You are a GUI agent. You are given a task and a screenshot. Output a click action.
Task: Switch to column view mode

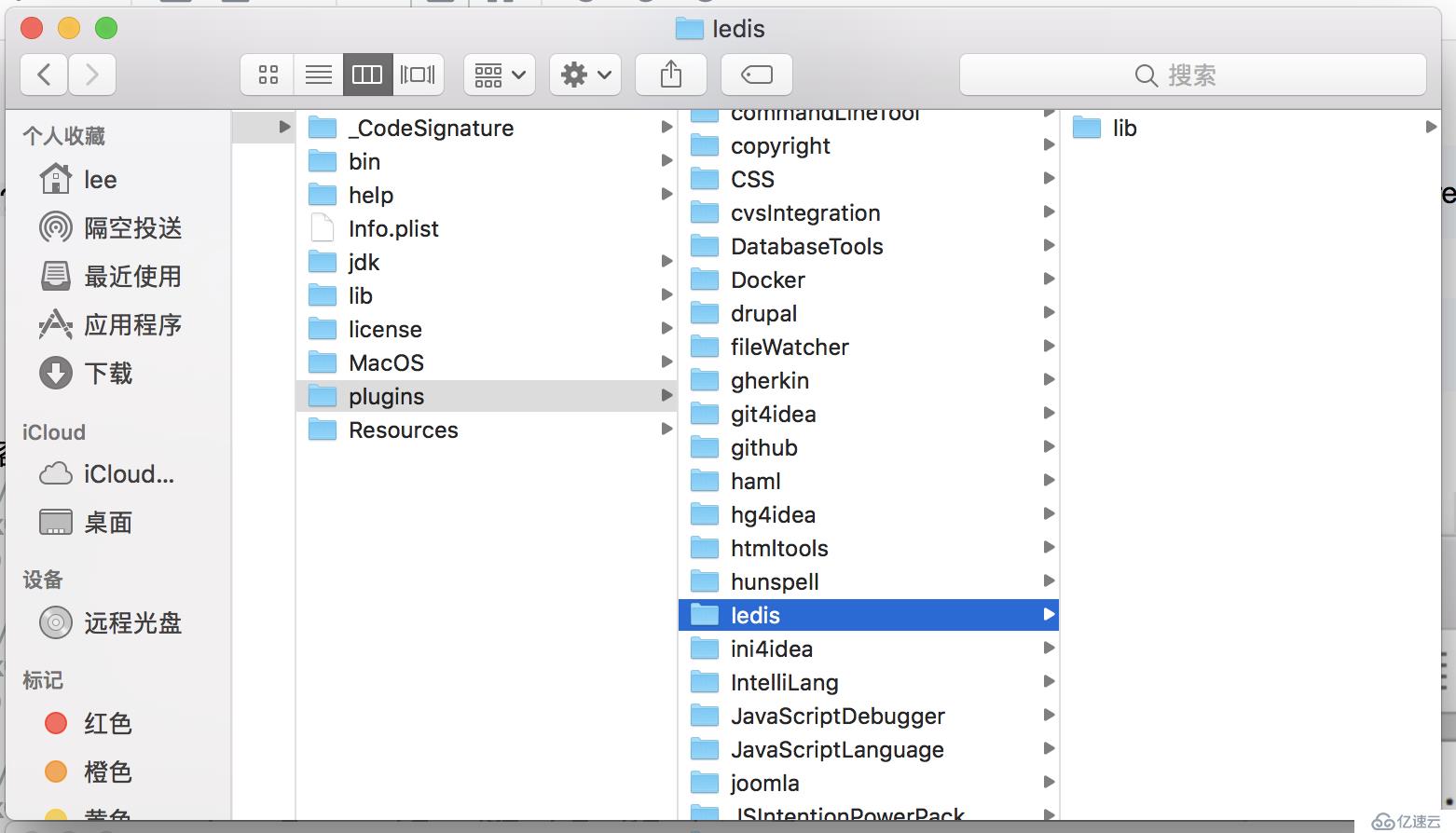[x=367, y=75]
